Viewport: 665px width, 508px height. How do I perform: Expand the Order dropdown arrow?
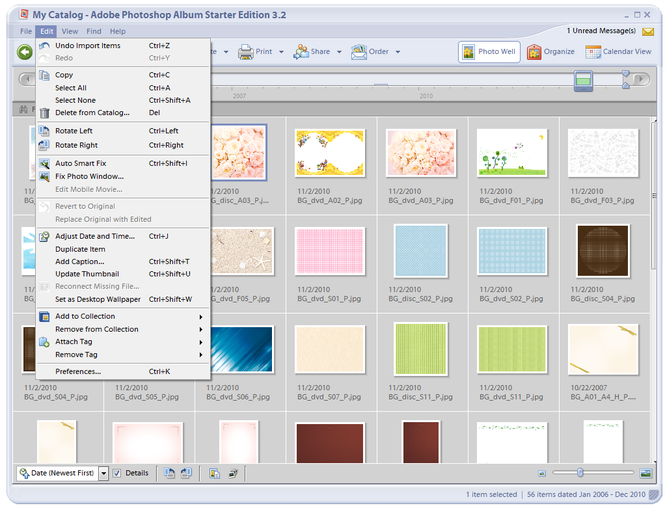(398, 52)
